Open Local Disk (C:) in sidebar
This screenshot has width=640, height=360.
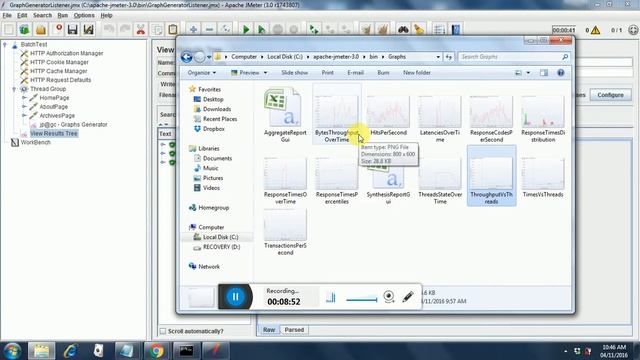220,237
